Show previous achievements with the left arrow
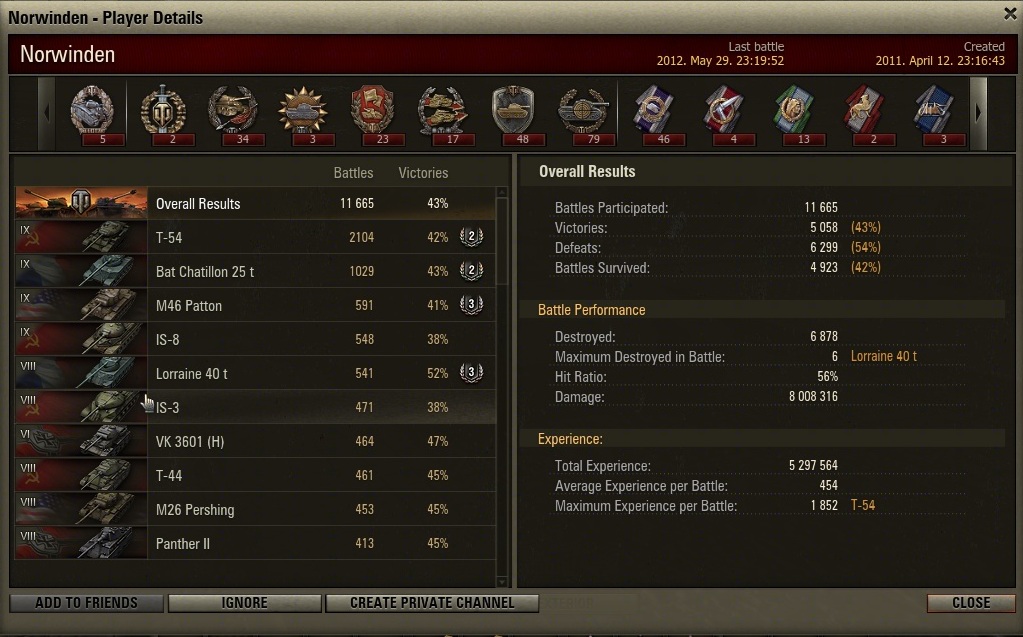Image resolution: width=1023 pixels, height=637 pixels. pos(46,113)
